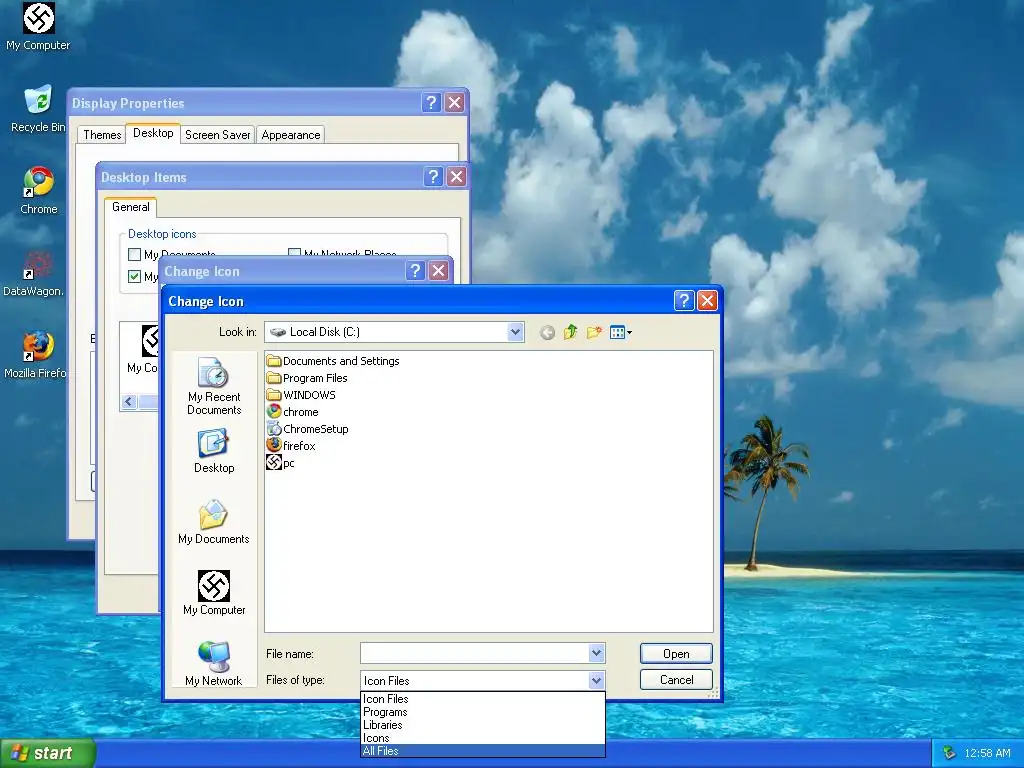Image resolution: width=1024 pixels, height=768 pixels.
Task: Click the My Computer icon in Desktop Items list
Action: pos(144,350)
